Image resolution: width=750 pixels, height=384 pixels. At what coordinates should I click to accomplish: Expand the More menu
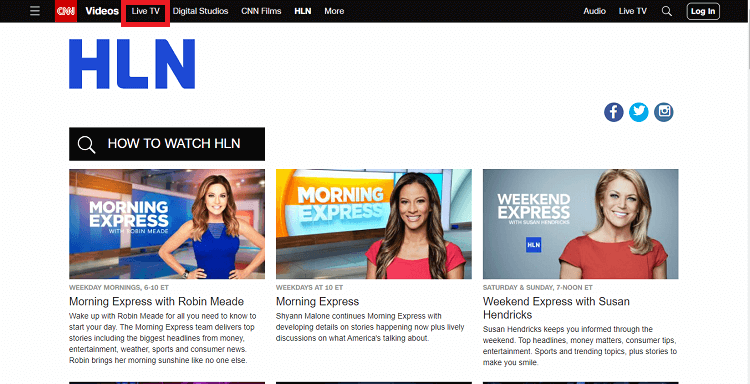tap(334, 11)
